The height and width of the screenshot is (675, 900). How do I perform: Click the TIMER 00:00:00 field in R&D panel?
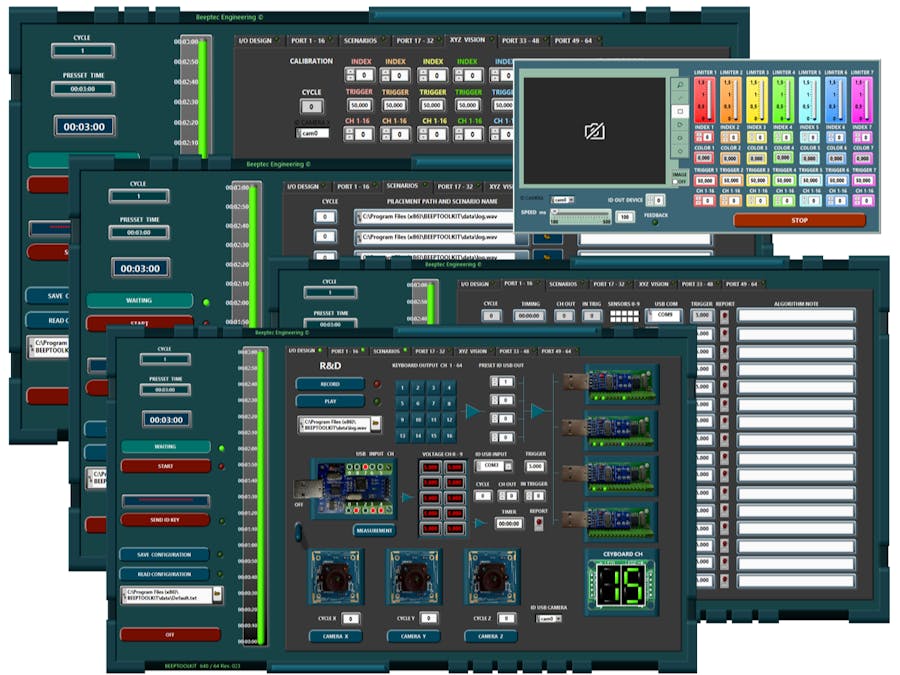(x=509, y=524)
